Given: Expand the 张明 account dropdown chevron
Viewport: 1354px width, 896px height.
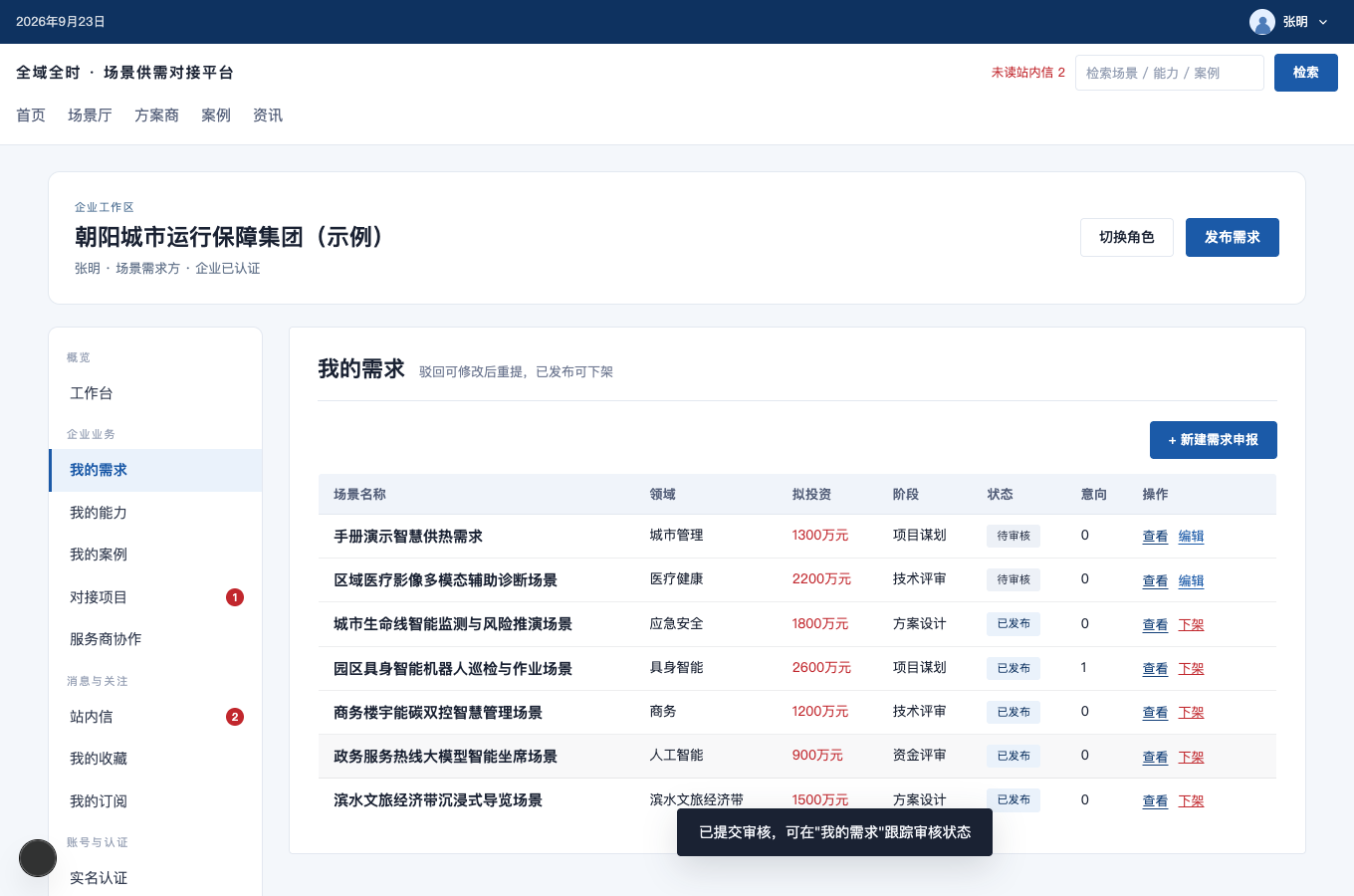Looking at the screenshot, I should tap(1323, 22).
